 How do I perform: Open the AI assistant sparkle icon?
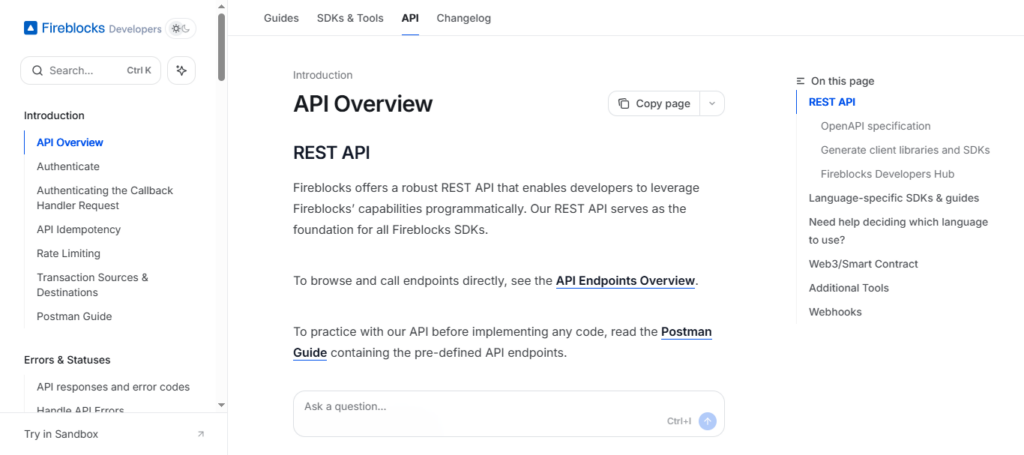coord(182,71)
